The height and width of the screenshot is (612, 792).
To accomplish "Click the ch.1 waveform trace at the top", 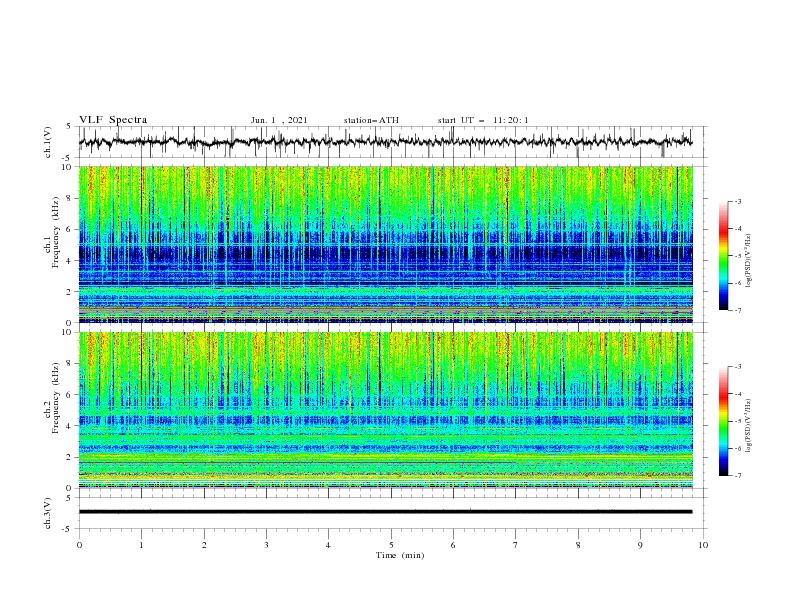I will click(x=385, y=142).
